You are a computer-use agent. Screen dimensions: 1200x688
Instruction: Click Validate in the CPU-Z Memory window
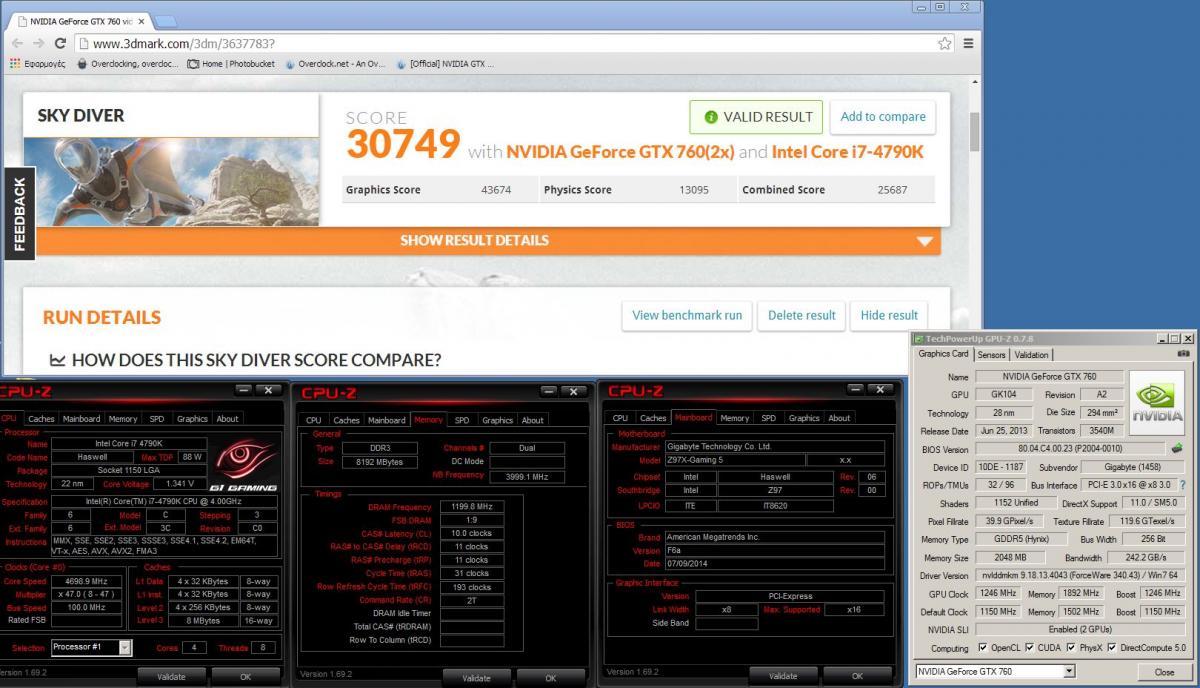[x=476, y=678]
